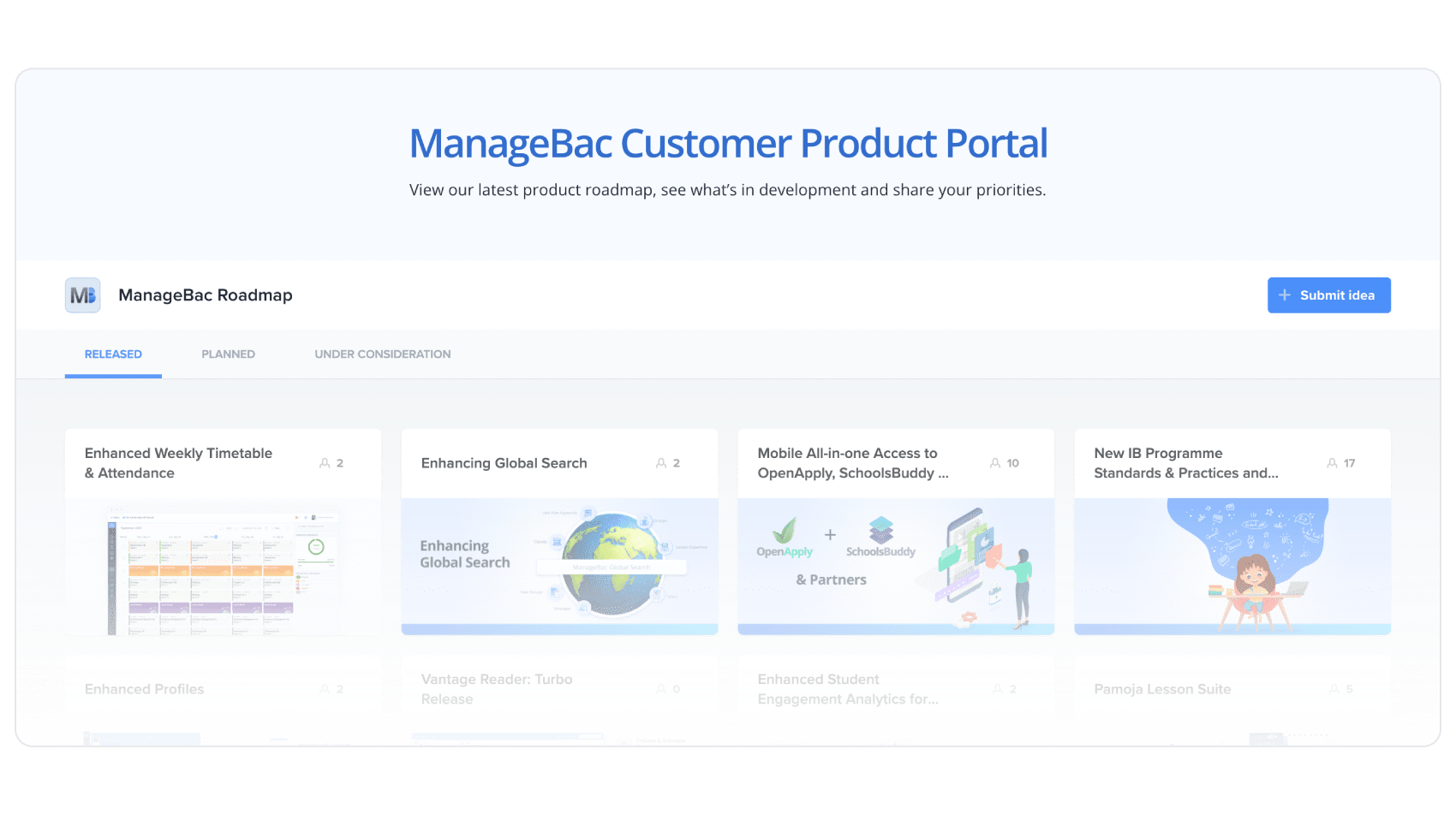Open the OpenApply SchoolsBuddy partners image
This screenshot has width=1456, height=815.
[896, 566]
